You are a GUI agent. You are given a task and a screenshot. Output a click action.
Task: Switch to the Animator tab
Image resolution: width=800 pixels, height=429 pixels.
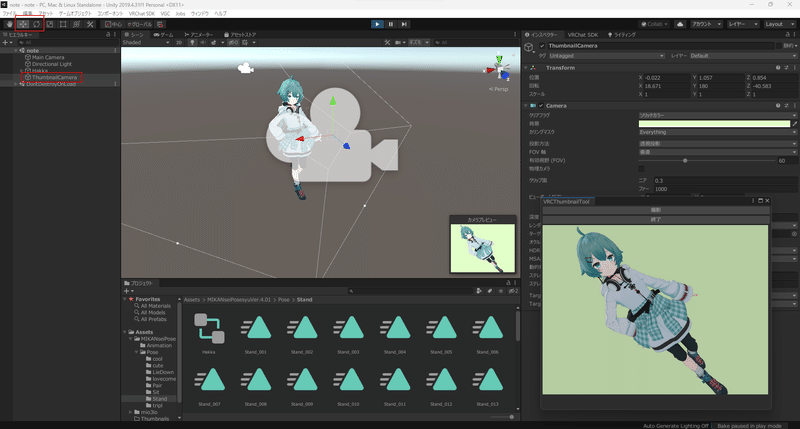coord(198,35)
